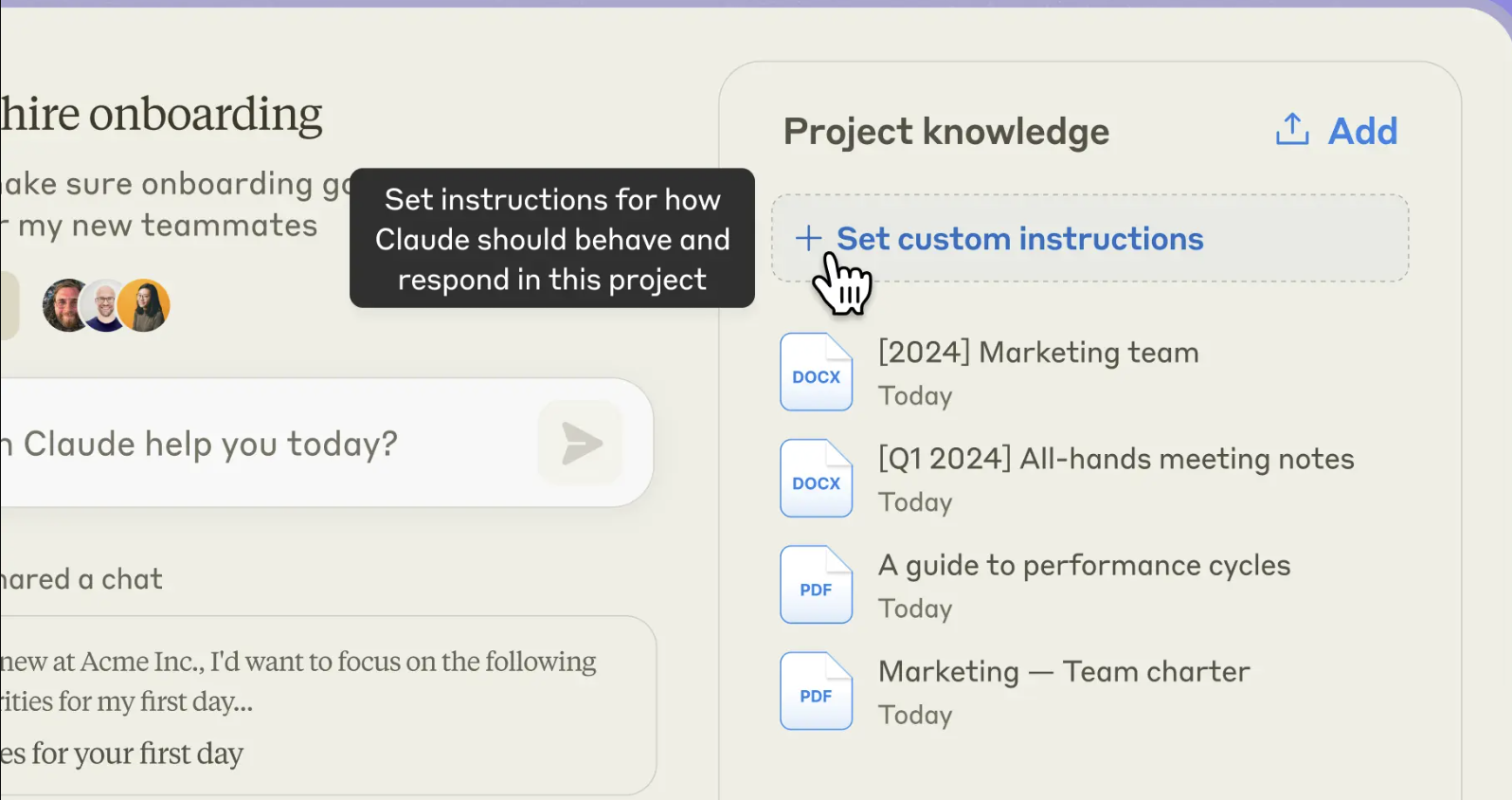
Task: Click the 'hire onboarding' project title
Action: click(x=161, y=114)
